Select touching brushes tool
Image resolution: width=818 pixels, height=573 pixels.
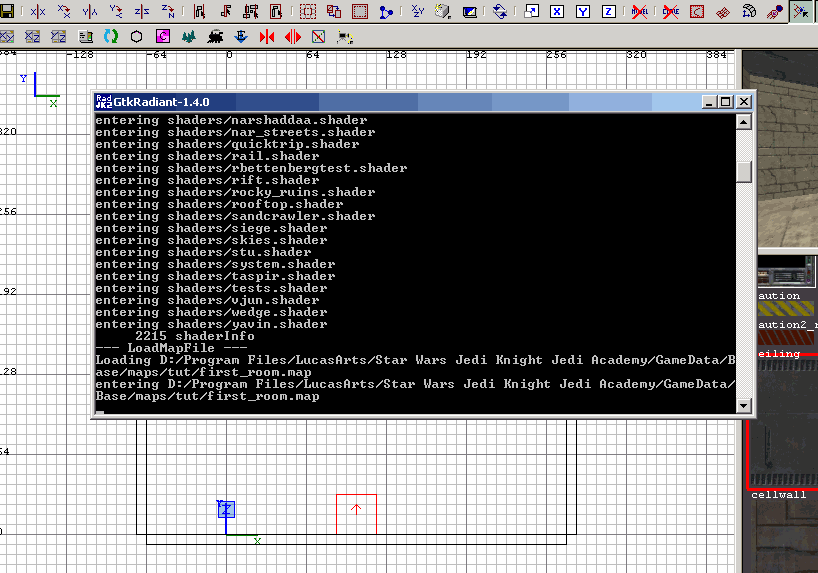225,11
